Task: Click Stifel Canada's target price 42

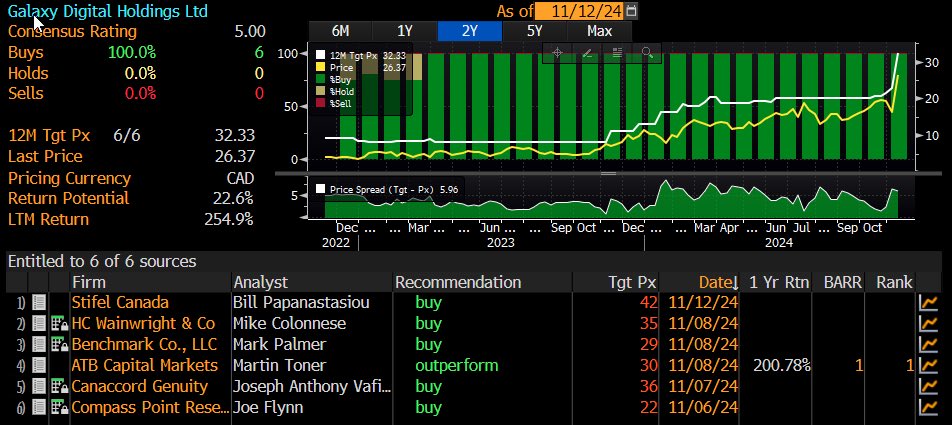Action: click(x=649, y=302)
